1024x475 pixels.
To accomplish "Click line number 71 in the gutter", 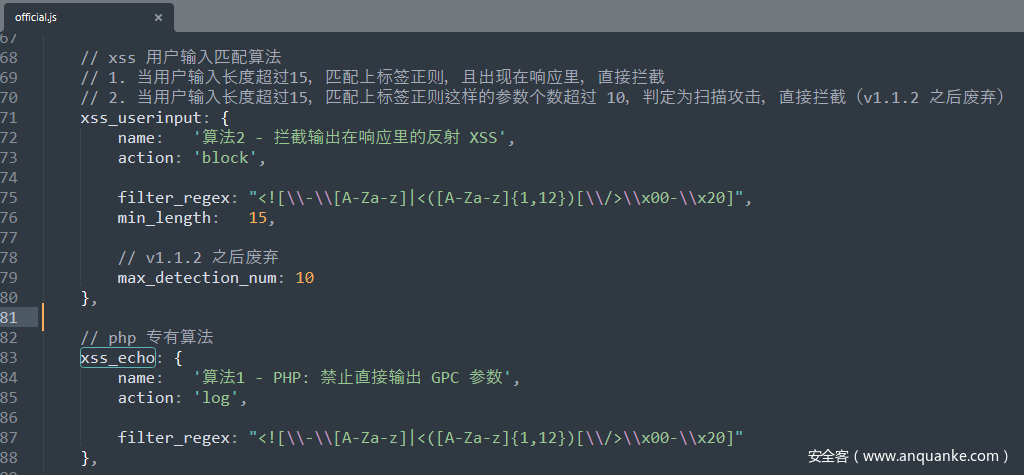I will coord(9,117).
